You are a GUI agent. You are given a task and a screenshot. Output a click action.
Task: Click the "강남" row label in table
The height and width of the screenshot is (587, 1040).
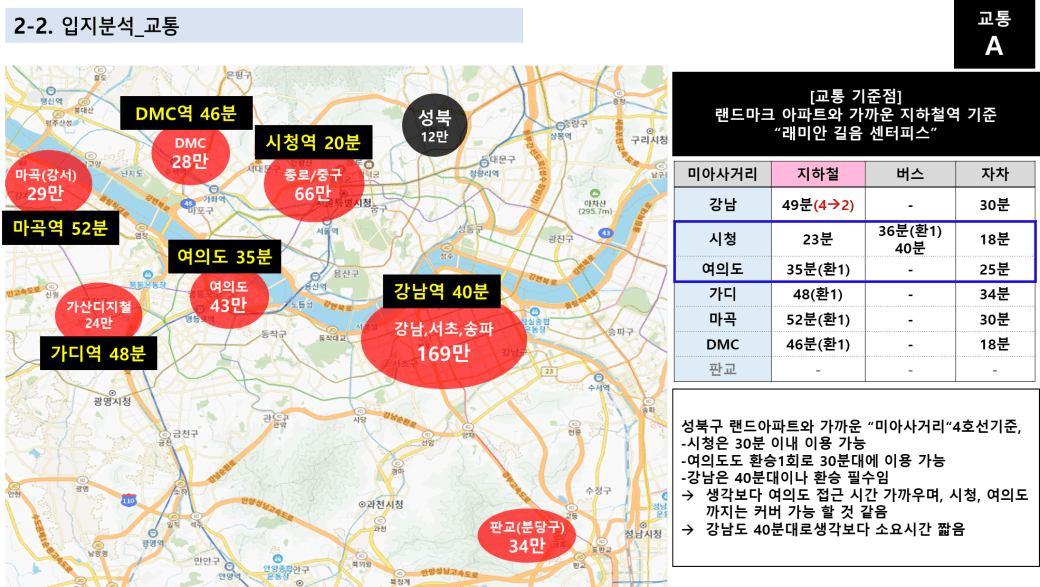[722, 204]
